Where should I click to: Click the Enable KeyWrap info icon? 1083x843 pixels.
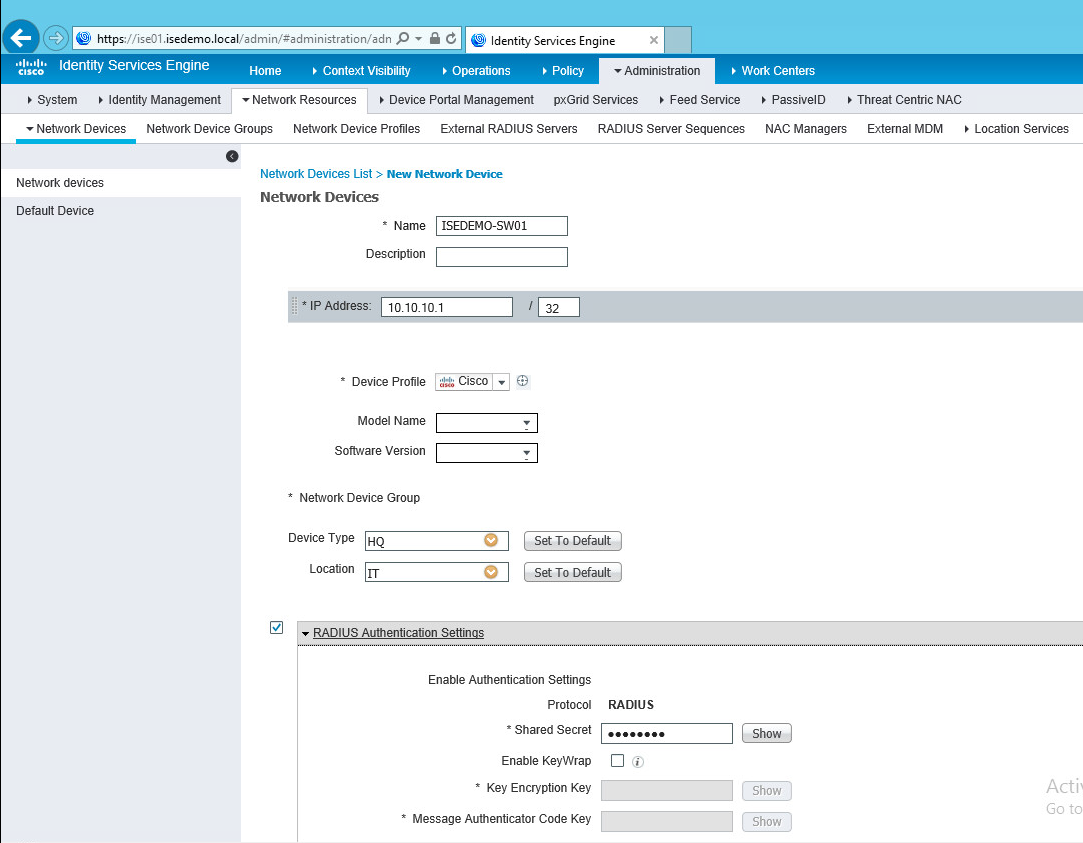[638, 762]
